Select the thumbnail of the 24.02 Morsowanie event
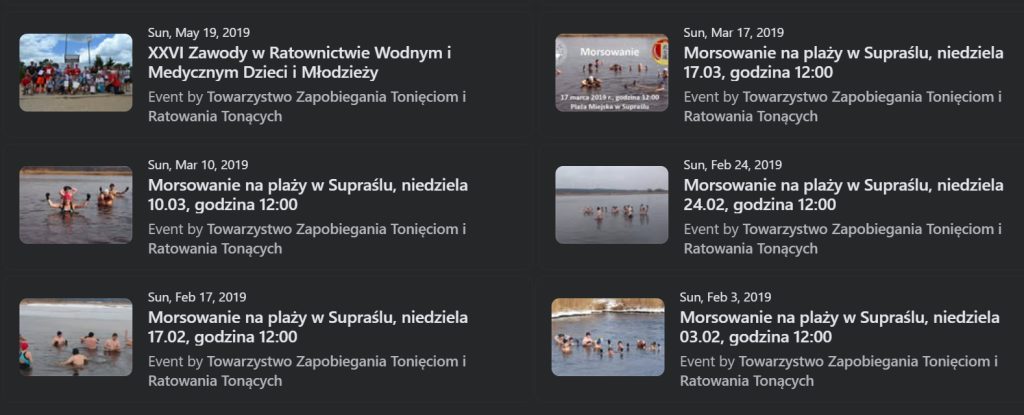Viewport: 1024px width, 415px height. point(611,204)
